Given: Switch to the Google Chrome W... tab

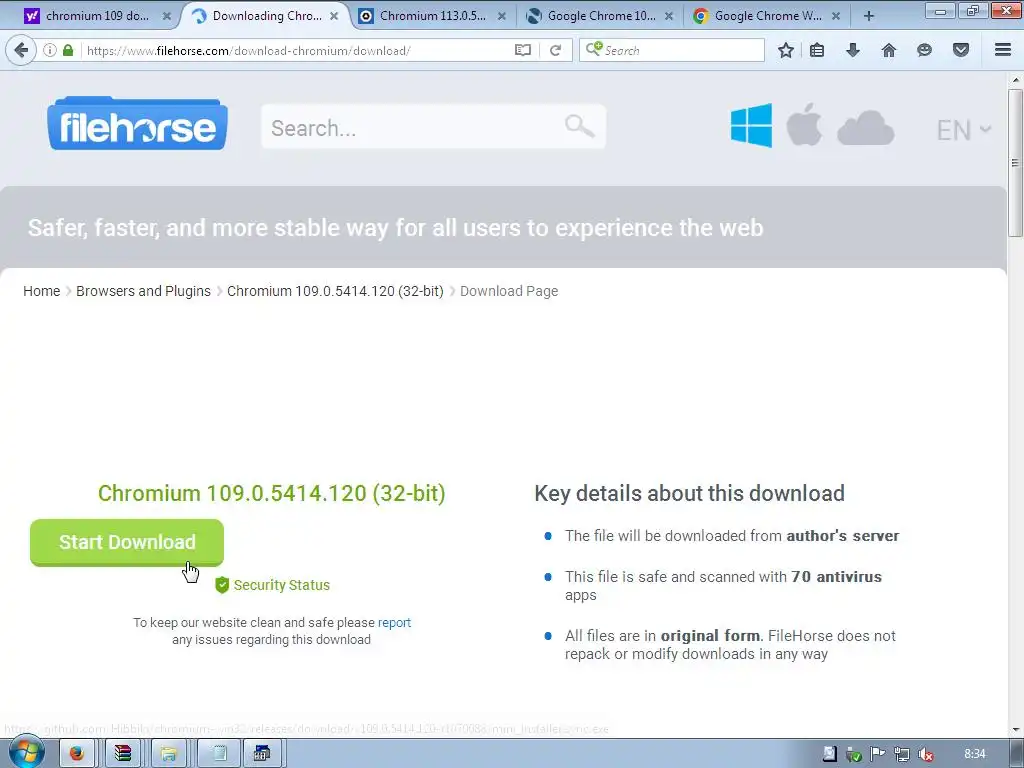Looking at the screenshot, I should pos(767,16).
